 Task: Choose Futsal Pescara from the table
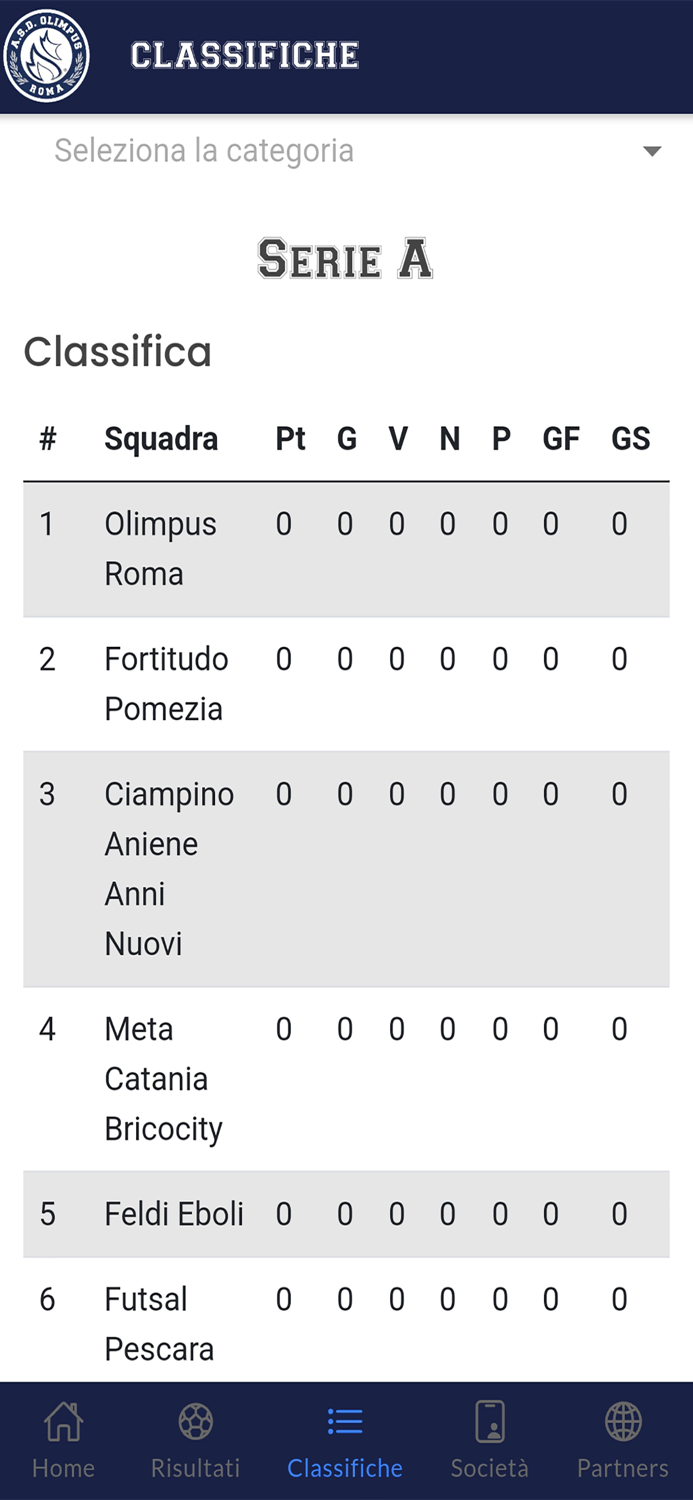(x=159, y=1323)
